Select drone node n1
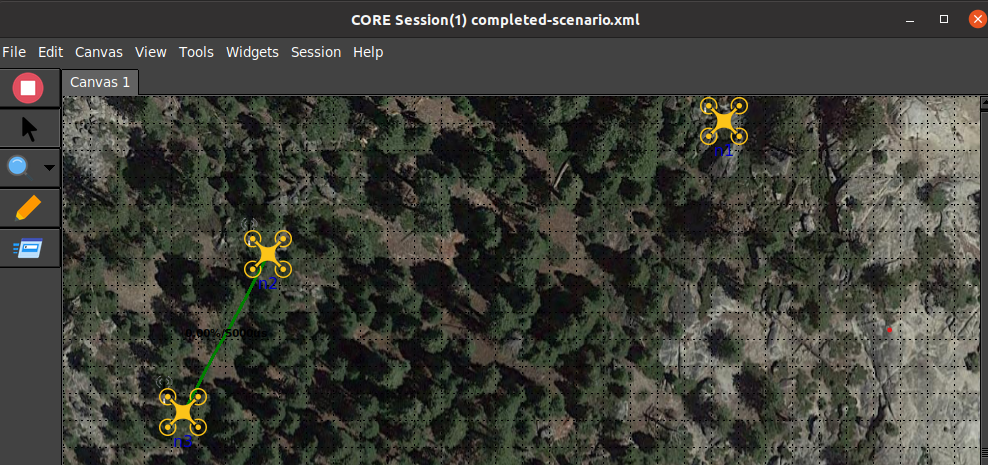 point(723,121)
